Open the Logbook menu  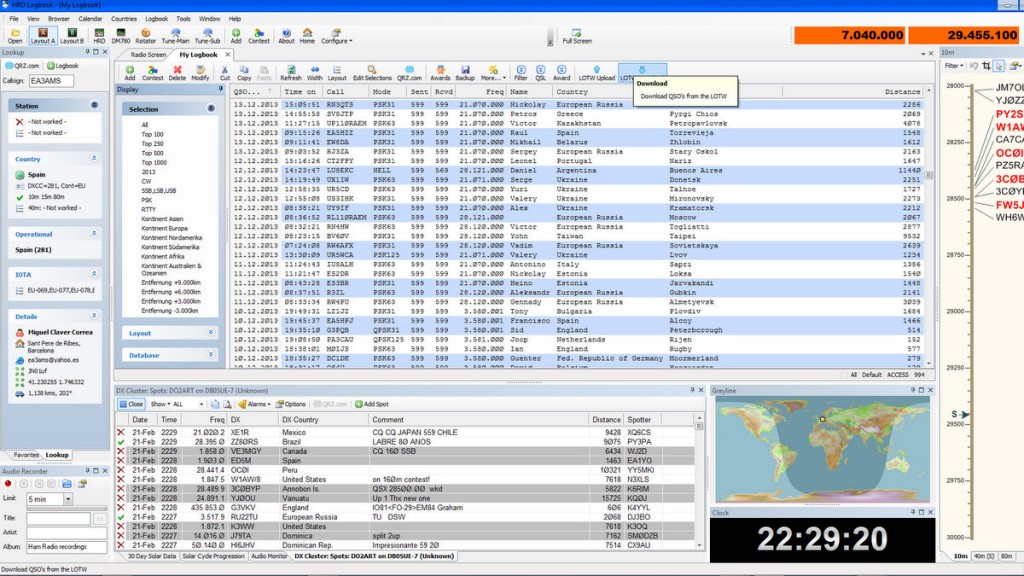[156, 18]
